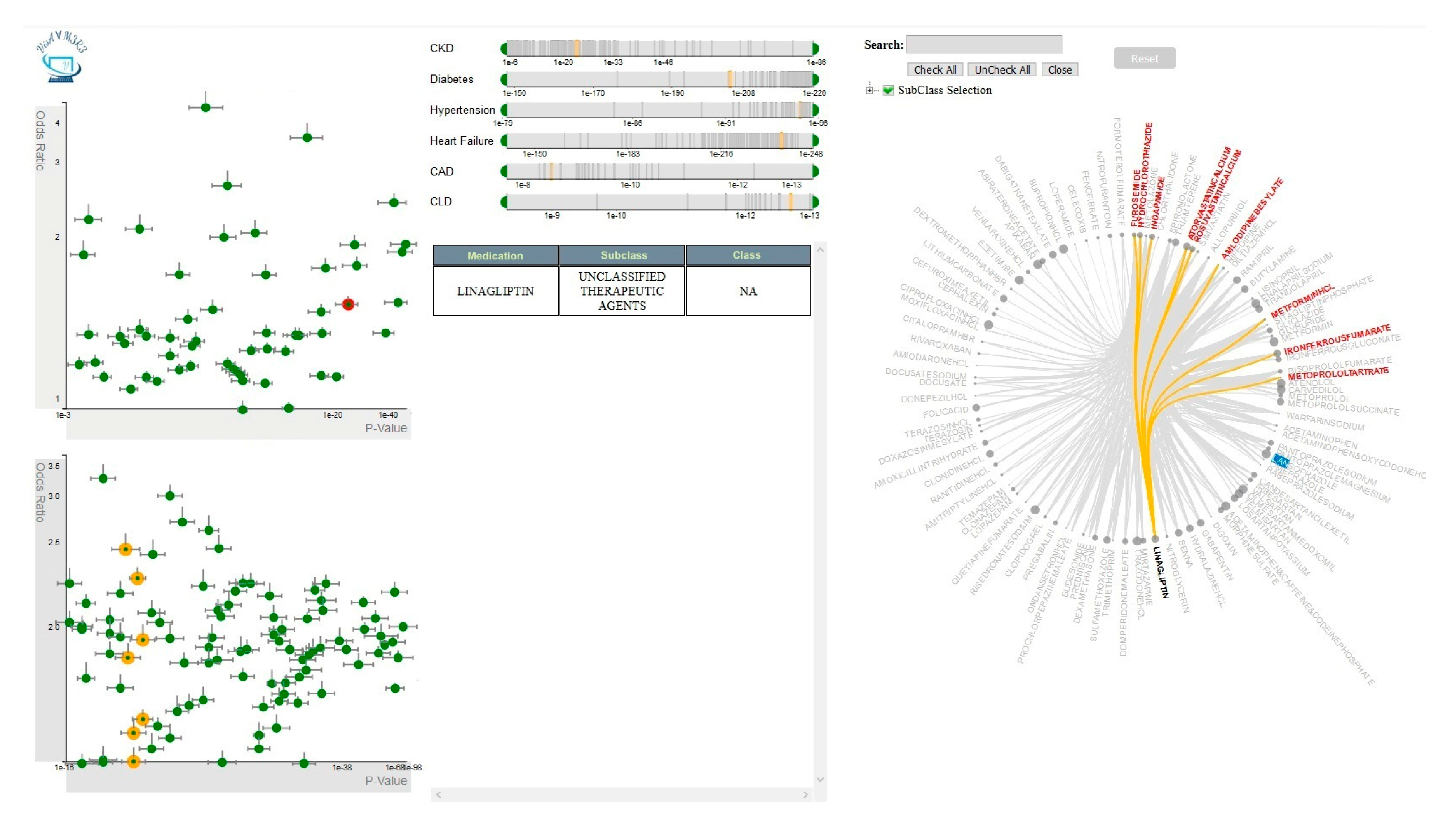The height and width of the screenshot is (827, 1456).
Task: Click the Close button beside UnCheck All
Action: click(x=1059, y=70)
